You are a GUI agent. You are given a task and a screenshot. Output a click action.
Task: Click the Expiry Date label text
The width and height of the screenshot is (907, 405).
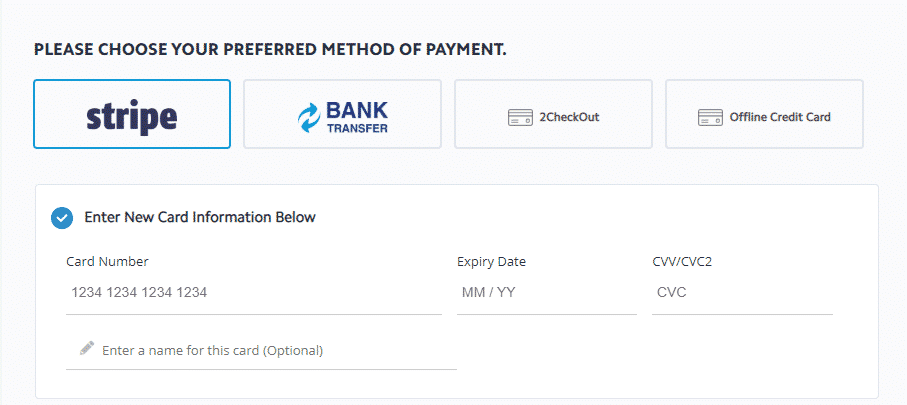tap(491, 262)
